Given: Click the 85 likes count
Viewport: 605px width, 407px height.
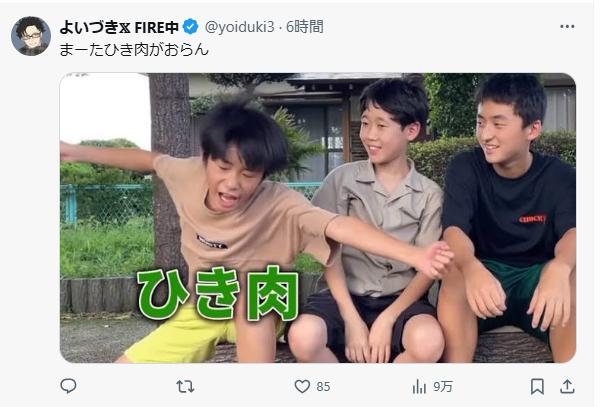Looking at the screenshot, I should [323, 387].
